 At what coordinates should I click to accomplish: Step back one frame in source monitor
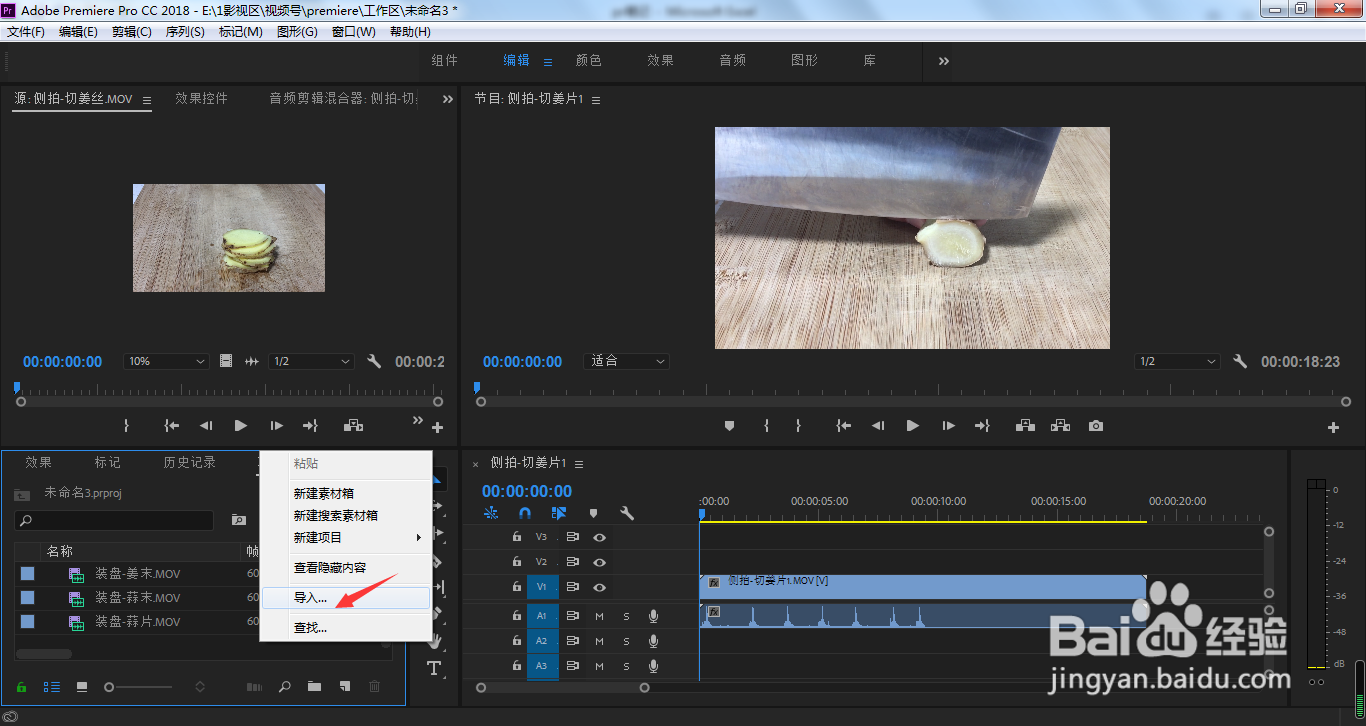point(206,425)
